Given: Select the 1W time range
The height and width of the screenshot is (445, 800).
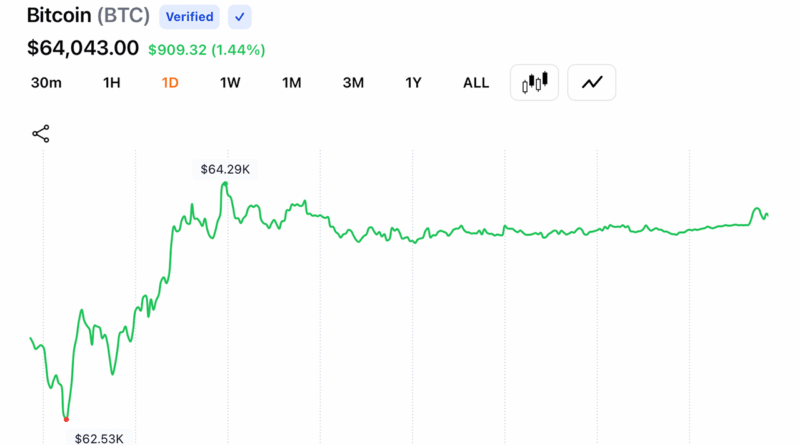Looking at the screenshot, I should click(230, 83).
